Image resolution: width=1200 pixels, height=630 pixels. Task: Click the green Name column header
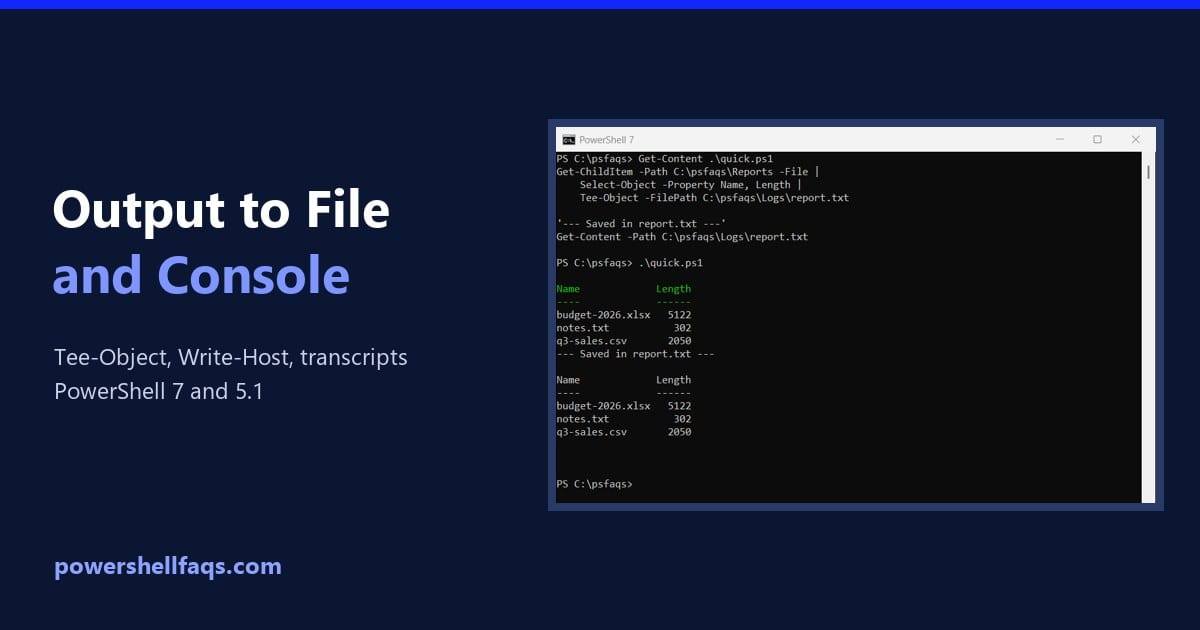[x=568, y=289]
